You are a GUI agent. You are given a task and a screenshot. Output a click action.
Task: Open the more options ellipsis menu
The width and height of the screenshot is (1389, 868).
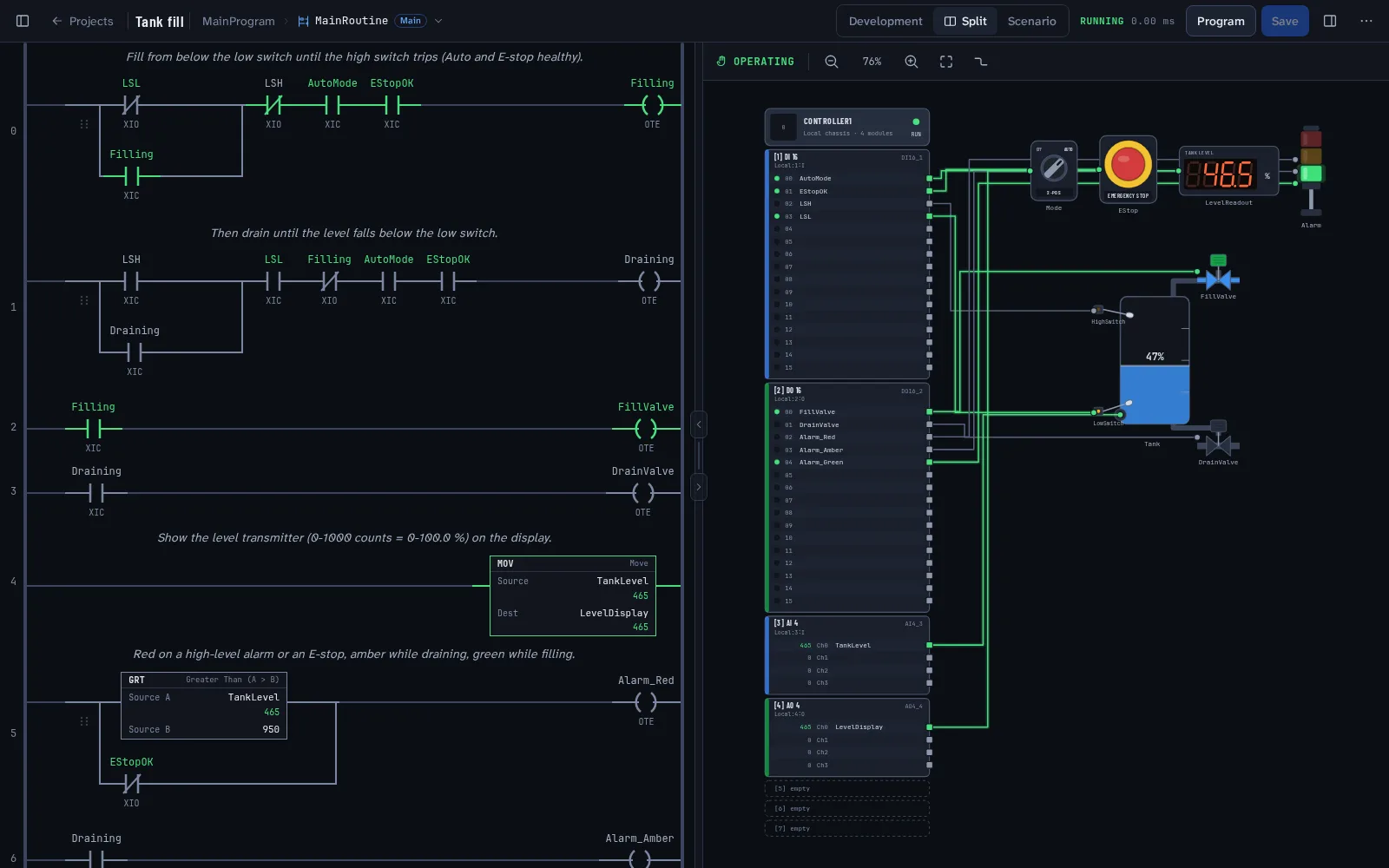click(x=1366, y=21)
